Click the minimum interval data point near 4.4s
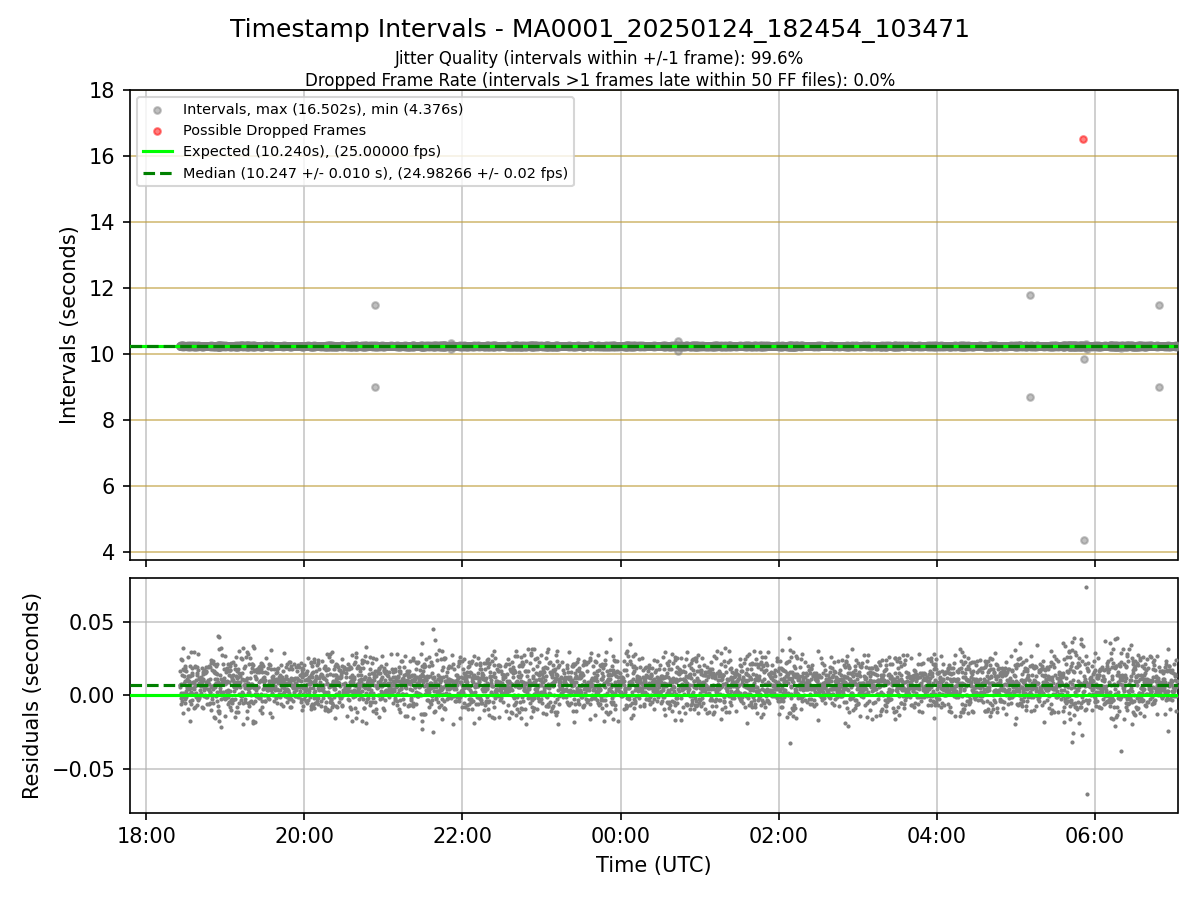 point(1084,540)
